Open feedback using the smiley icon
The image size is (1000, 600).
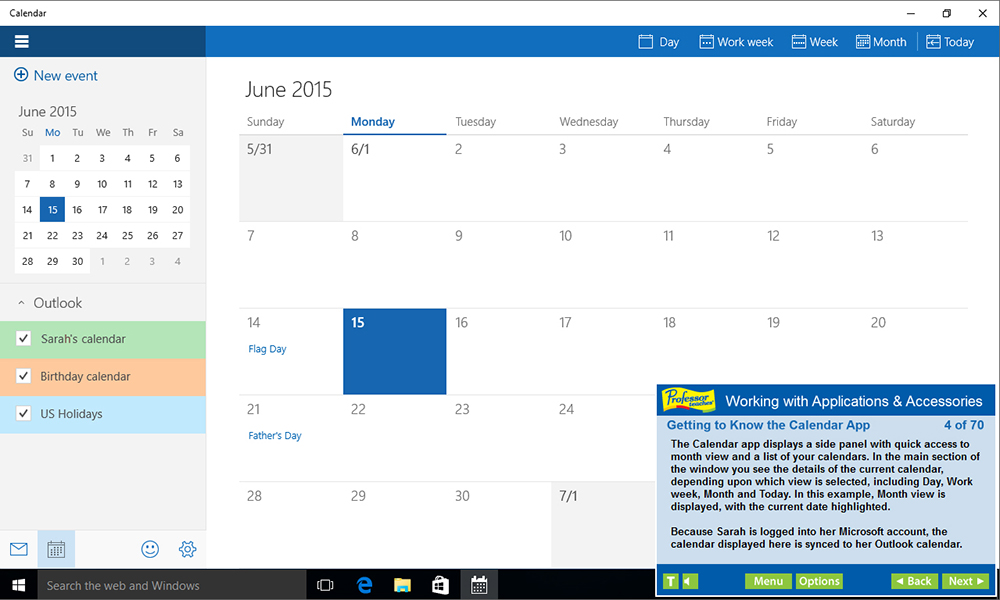150,548
